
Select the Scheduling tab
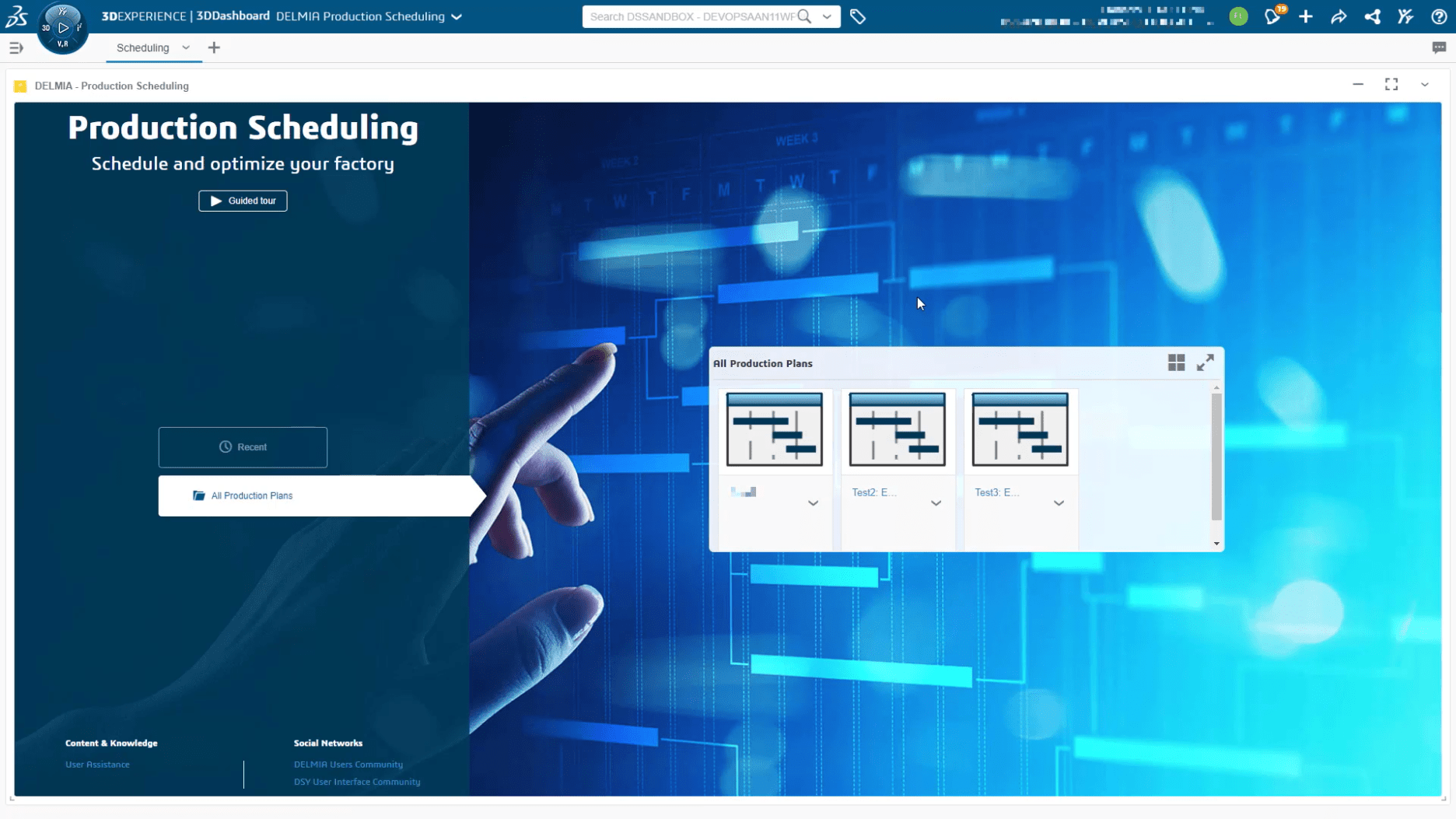click(x=142, y=48)
